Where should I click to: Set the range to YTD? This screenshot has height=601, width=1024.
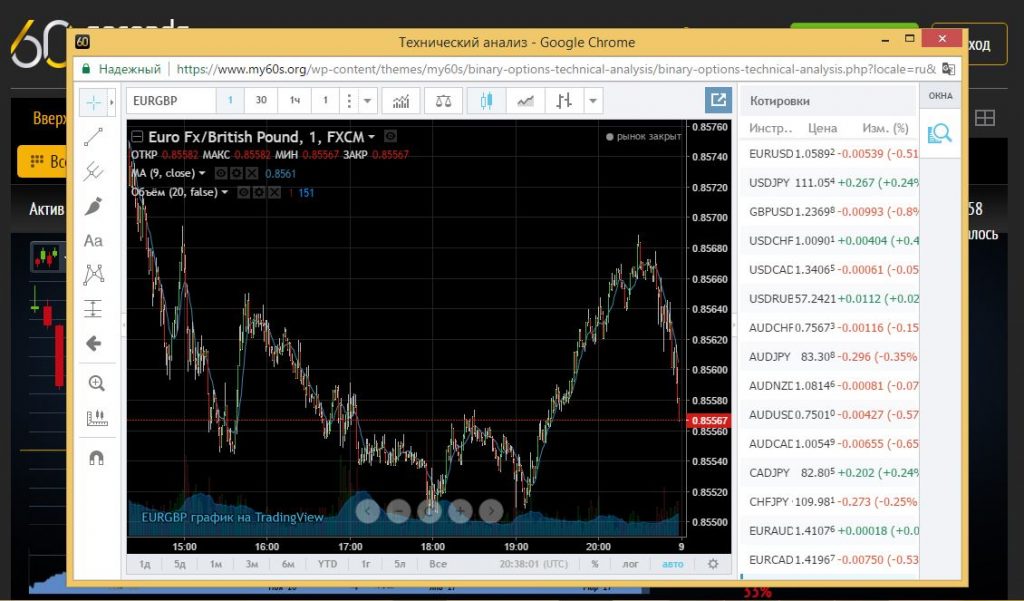tap(327, 564)
